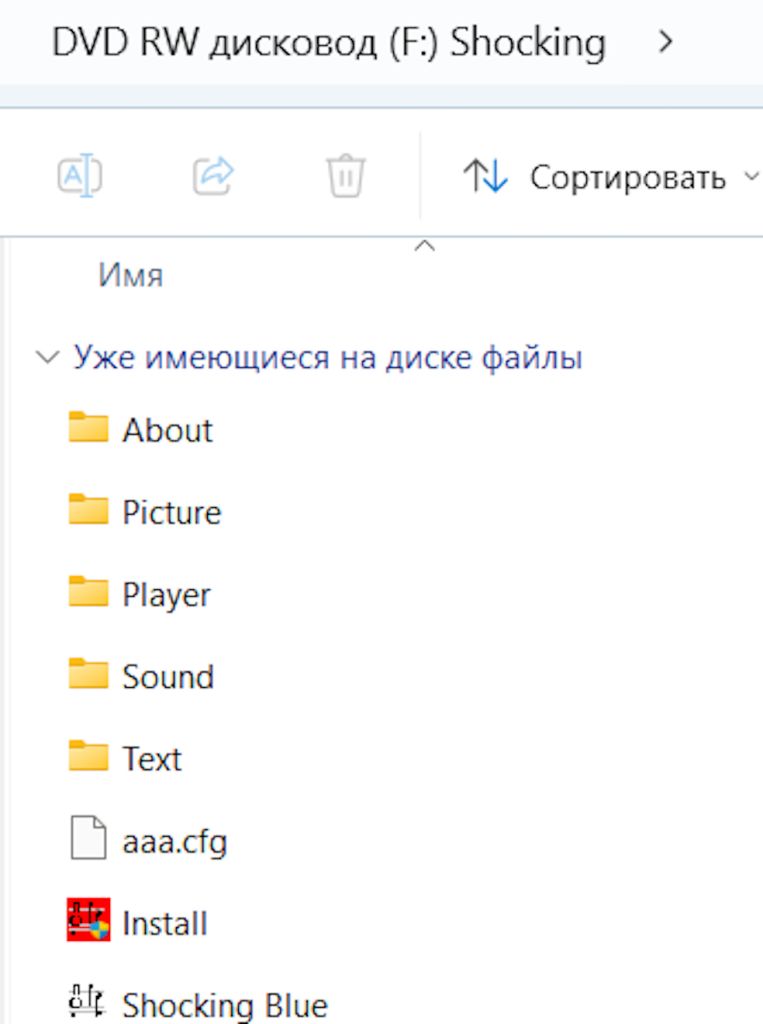Sort by the Имя column header
Screen dimensions: 763x1024
[x=131, y=275]
